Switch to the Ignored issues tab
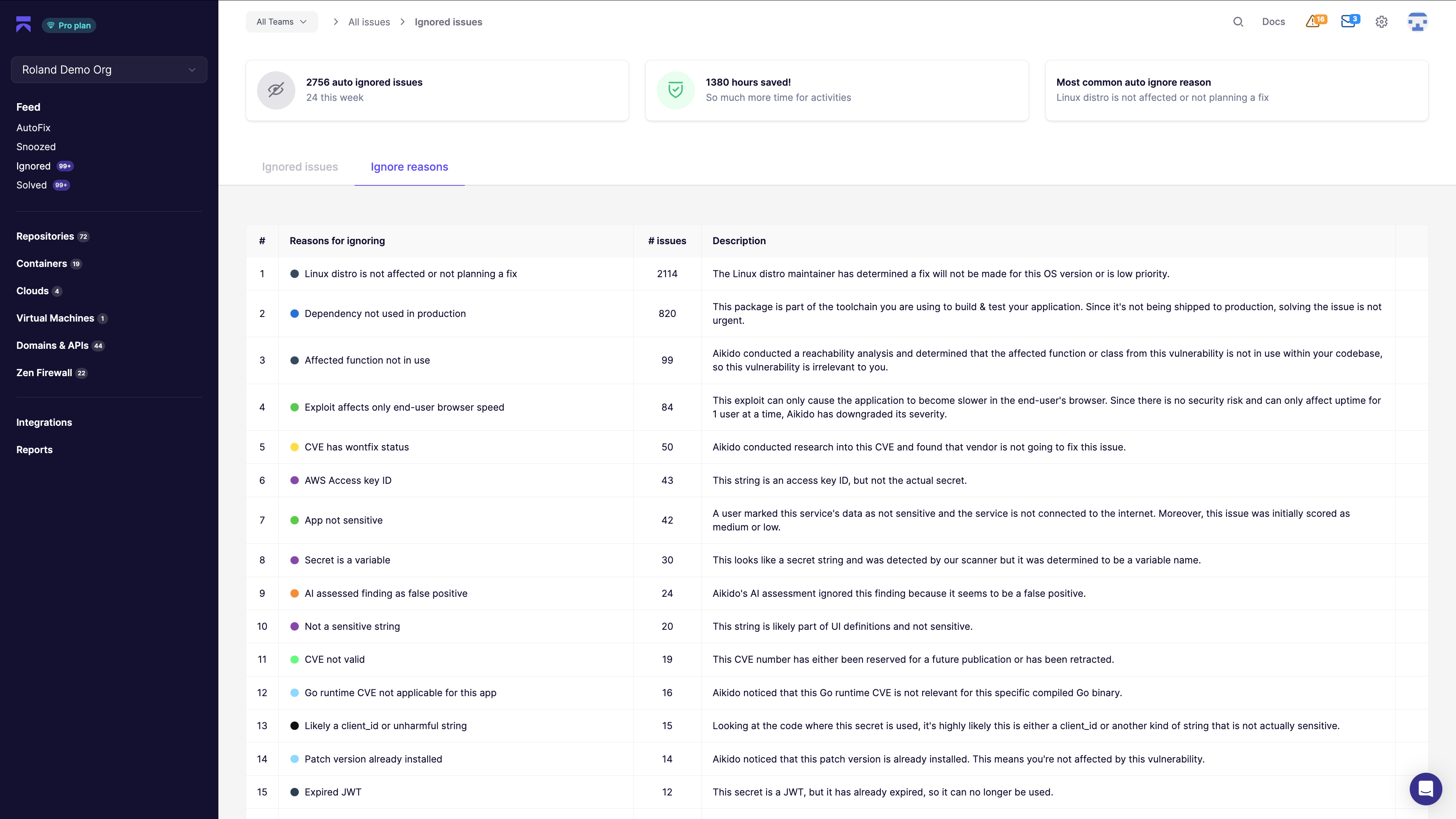The image size is (1456, 819). [300, 167]
